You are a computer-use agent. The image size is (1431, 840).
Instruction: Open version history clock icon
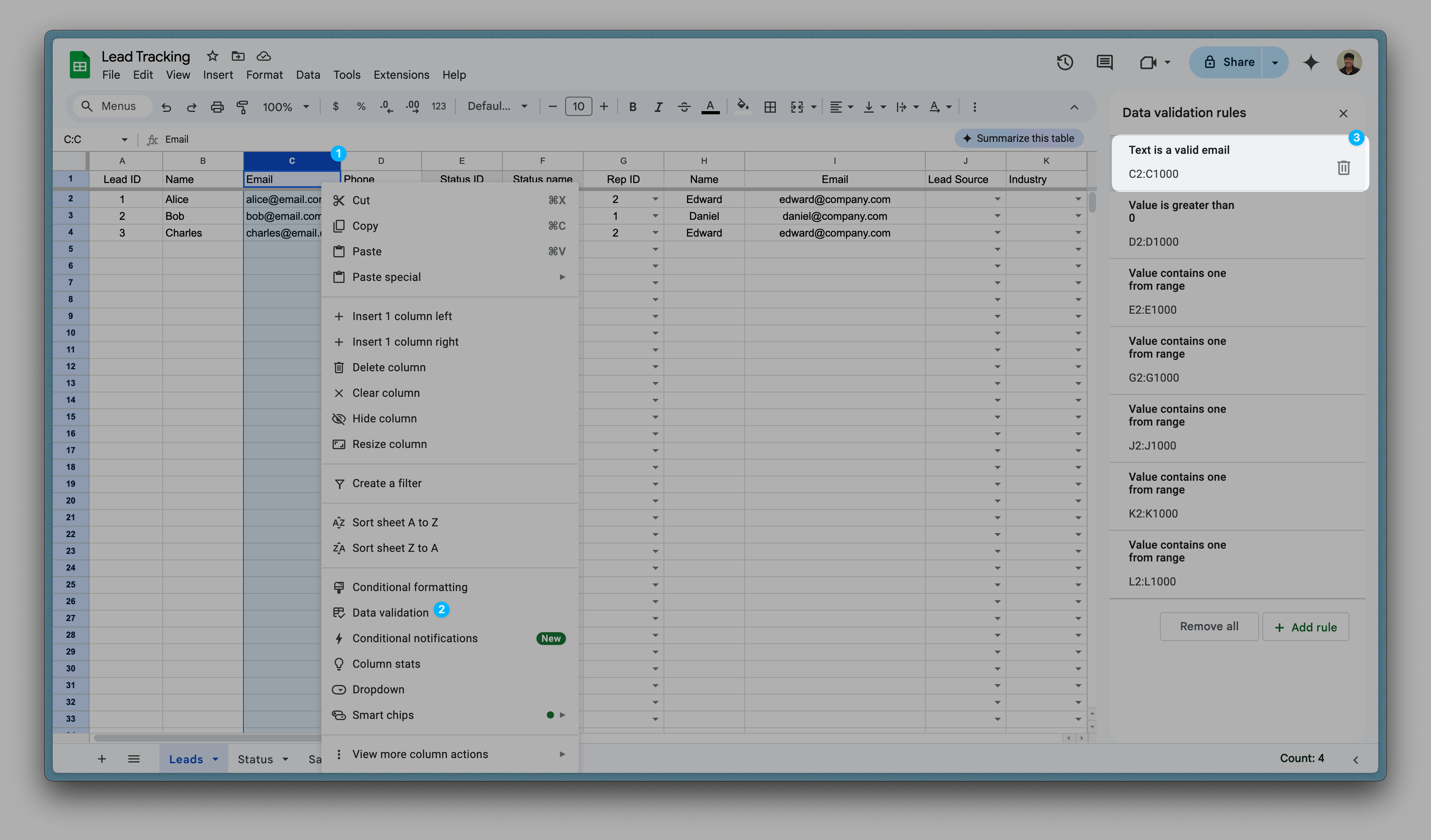point(1065,62)
